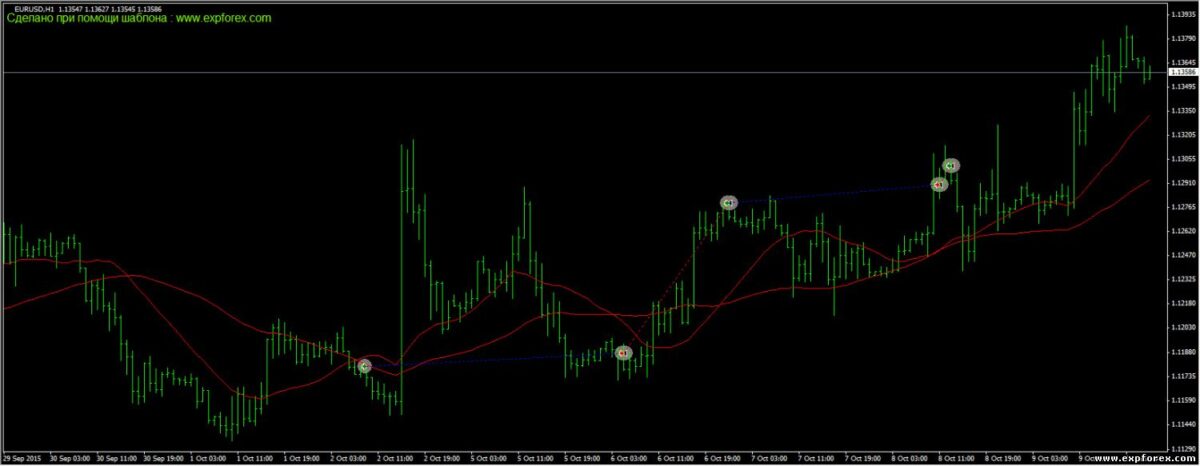
Task: Click the leftmost trade marker near 2 Oct 03:00
Action: click(364, 366)
